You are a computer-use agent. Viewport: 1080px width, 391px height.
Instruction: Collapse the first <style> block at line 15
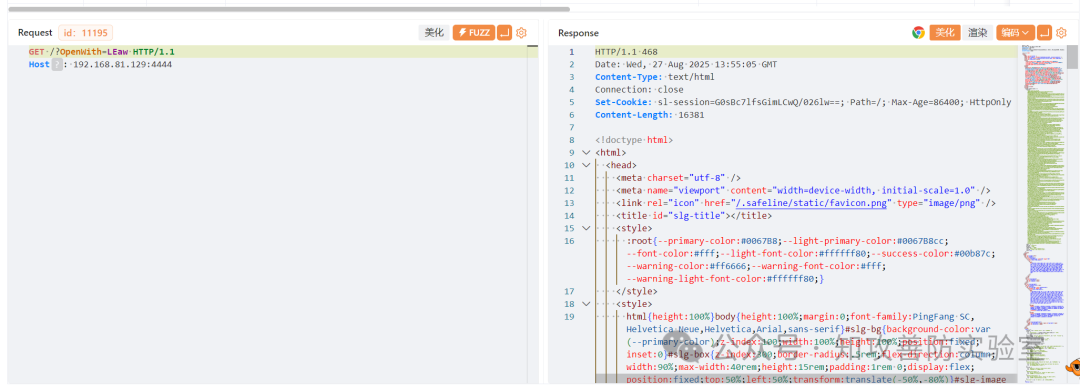(x=585, y=228)
